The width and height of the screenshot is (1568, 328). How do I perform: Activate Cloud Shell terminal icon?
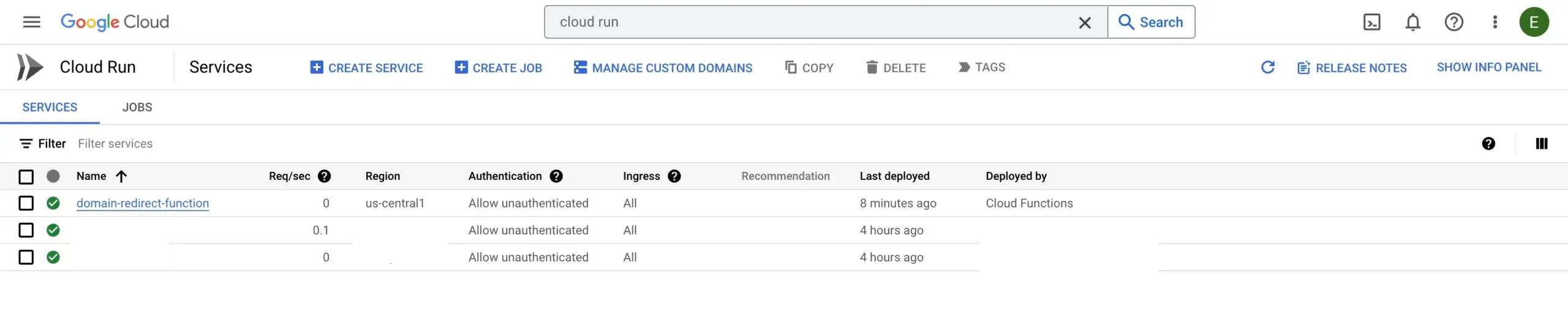point(1371,23)
